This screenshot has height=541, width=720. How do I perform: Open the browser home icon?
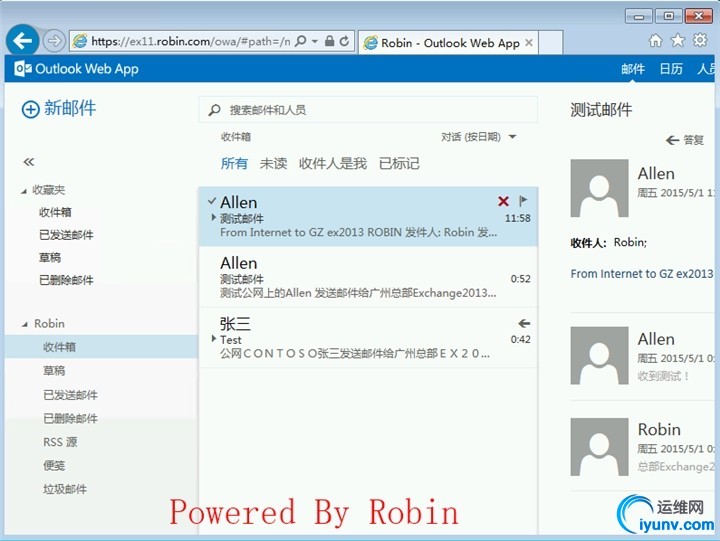pyautogui.click(x=655, y=41)
